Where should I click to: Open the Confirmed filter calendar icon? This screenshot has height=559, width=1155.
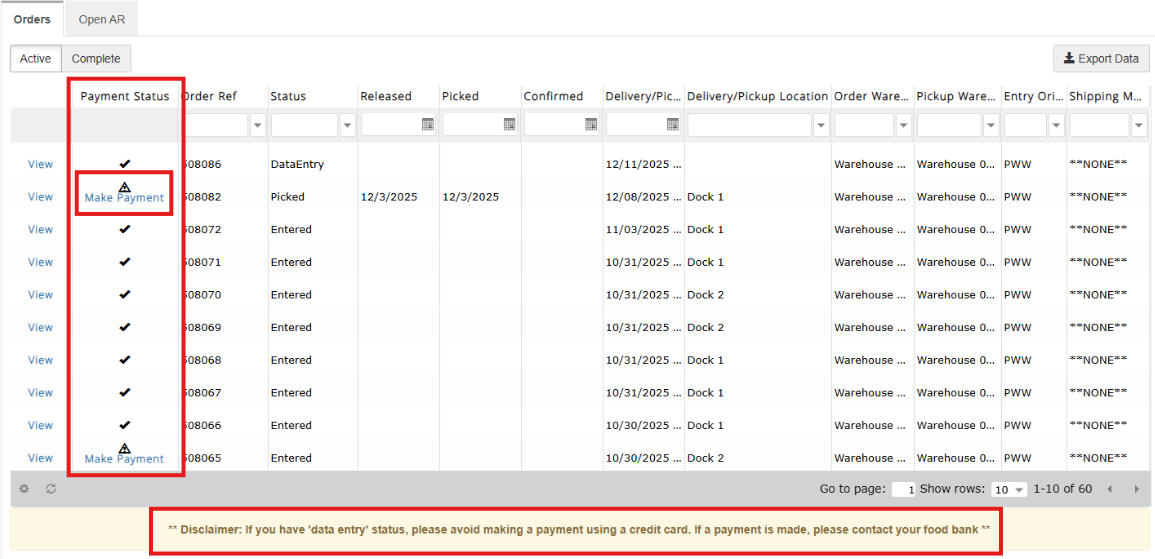coord(591,125)
